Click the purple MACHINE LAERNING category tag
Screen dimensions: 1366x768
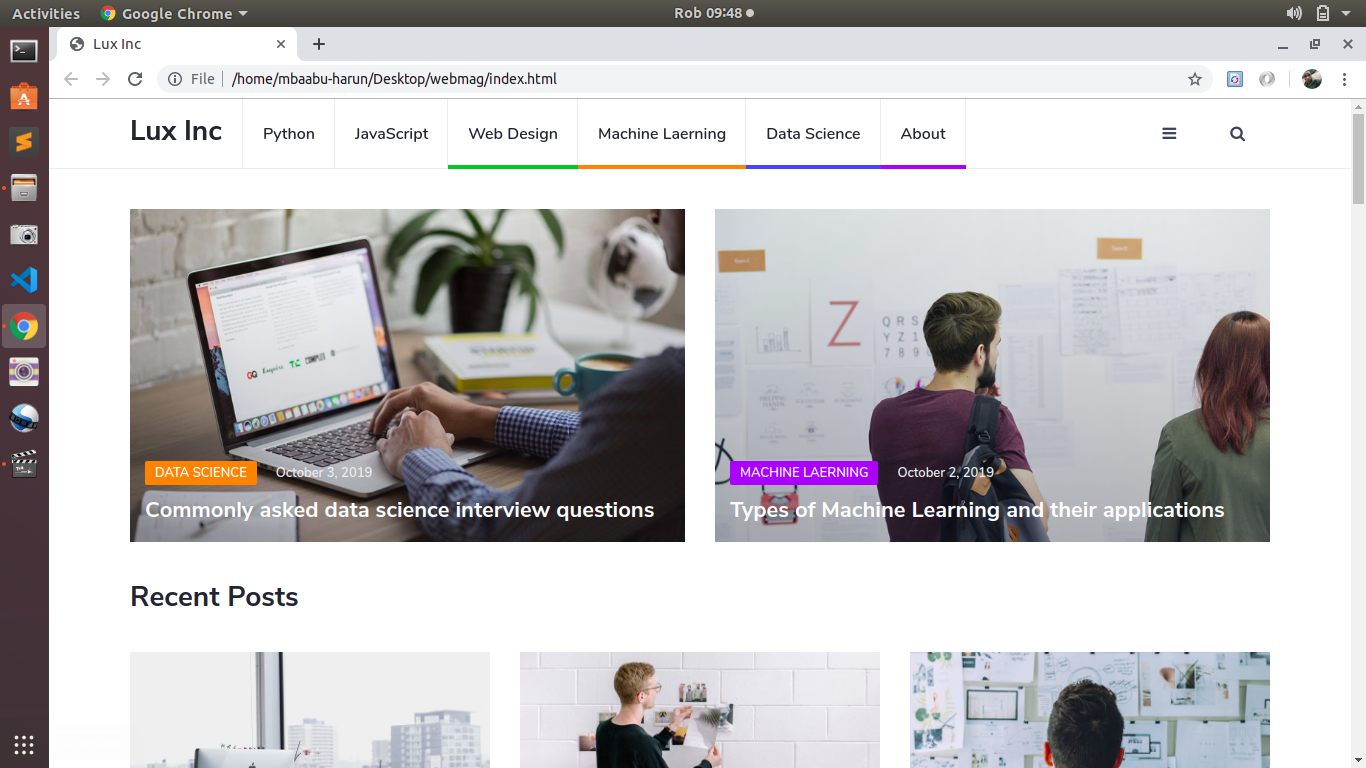point(803,473)
